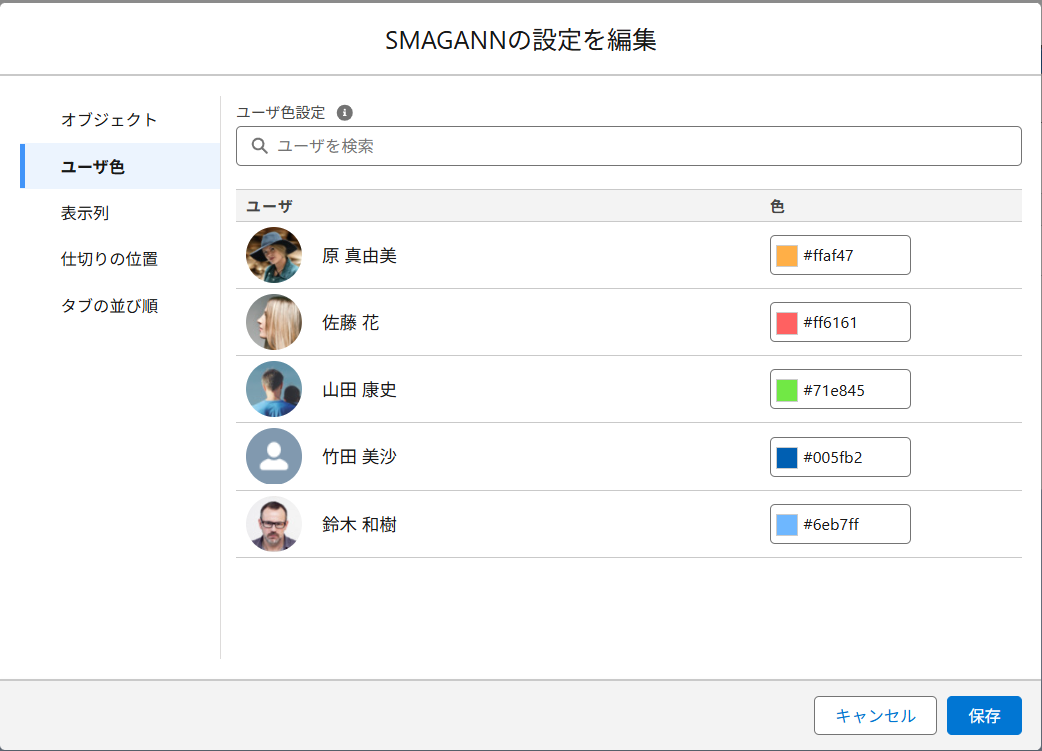Open the 仕切りの位置 tab
Image resolution: width=1042 pixels, height=751 pixels.
(x=109, y=259)
